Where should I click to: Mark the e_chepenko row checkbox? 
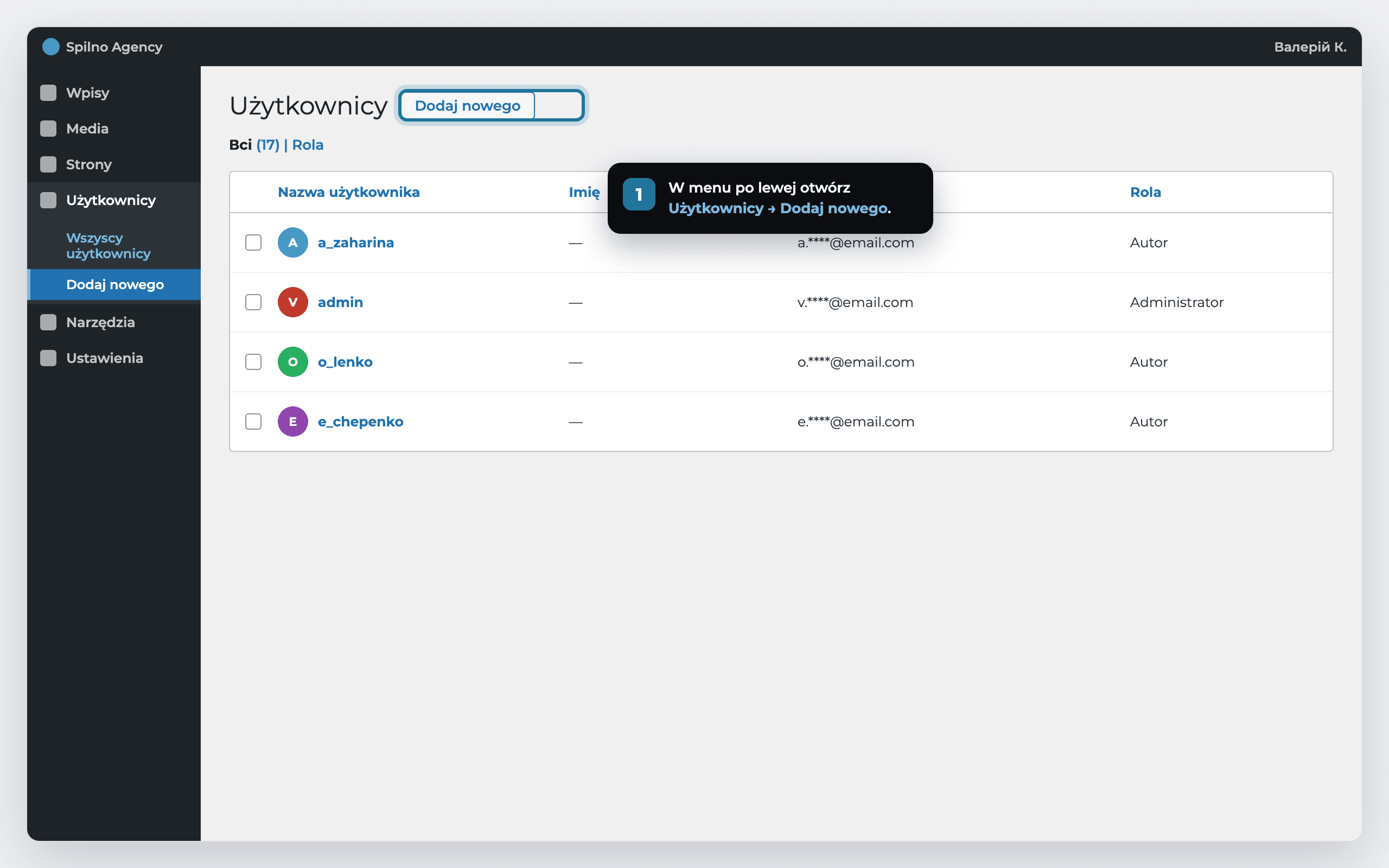(253, 422)
